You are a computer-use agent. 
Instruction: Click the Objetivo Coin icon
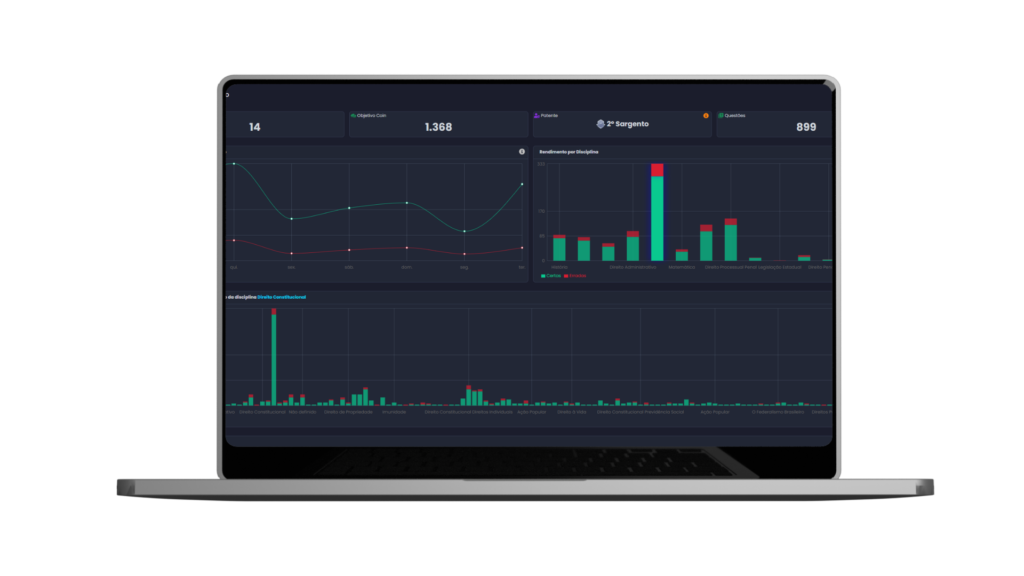point(353,115)
